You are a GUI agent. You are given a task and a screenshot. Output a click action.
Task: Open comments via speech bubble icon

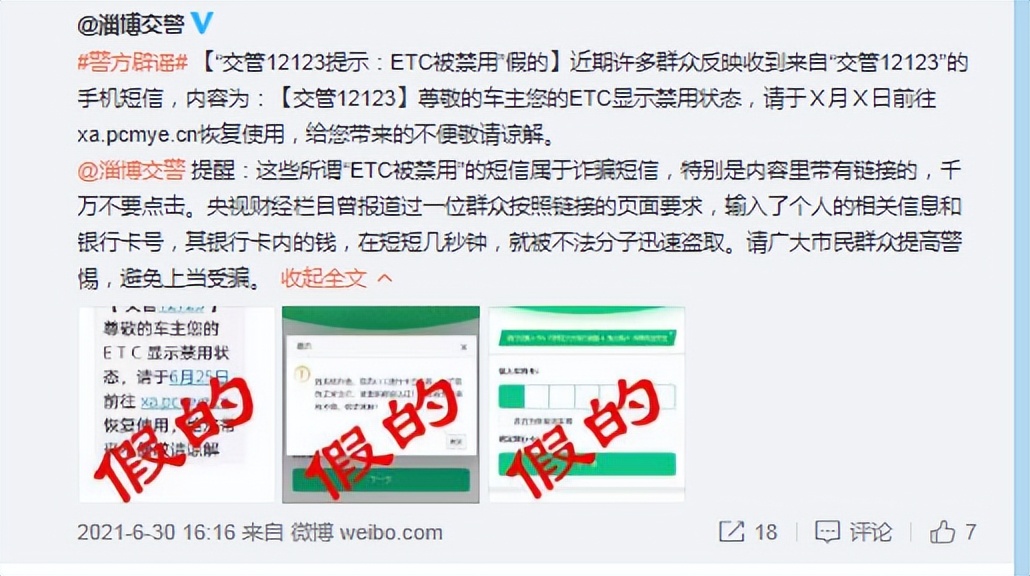click(x=827, y=531)
